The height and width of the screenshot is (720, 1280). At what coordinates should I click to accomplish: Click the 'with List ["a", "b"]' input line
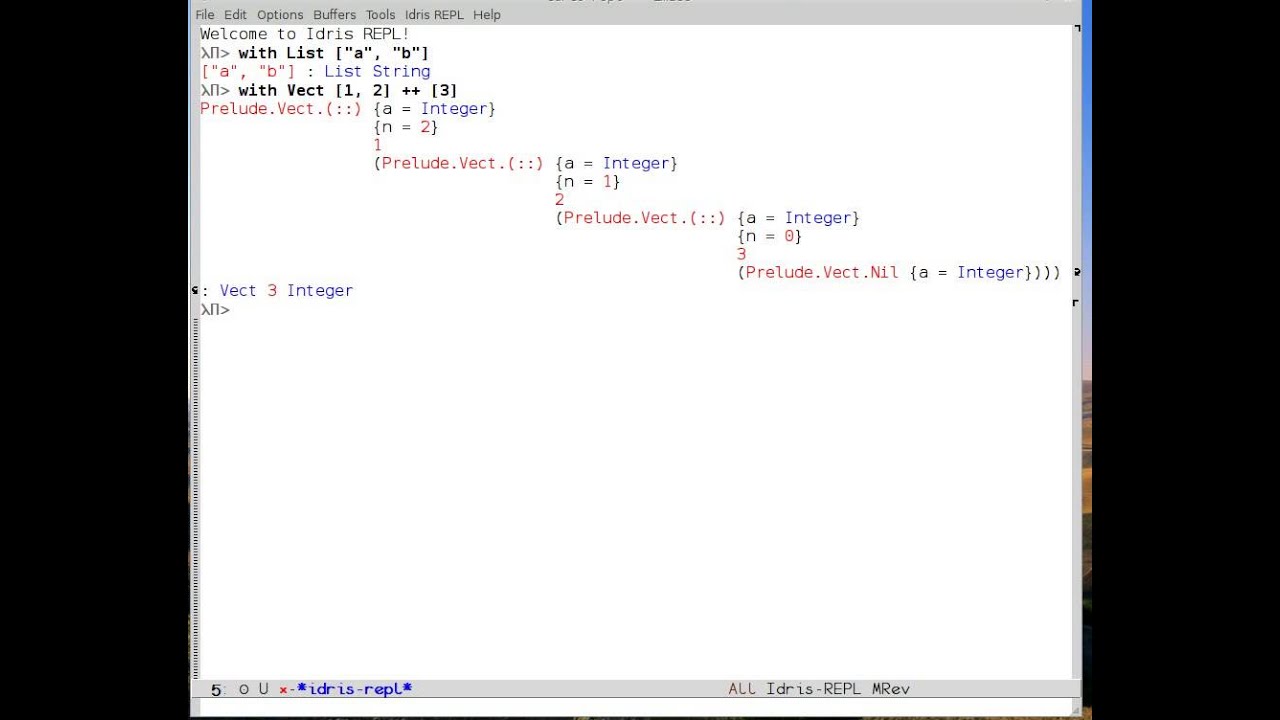(x=333, y=53)
